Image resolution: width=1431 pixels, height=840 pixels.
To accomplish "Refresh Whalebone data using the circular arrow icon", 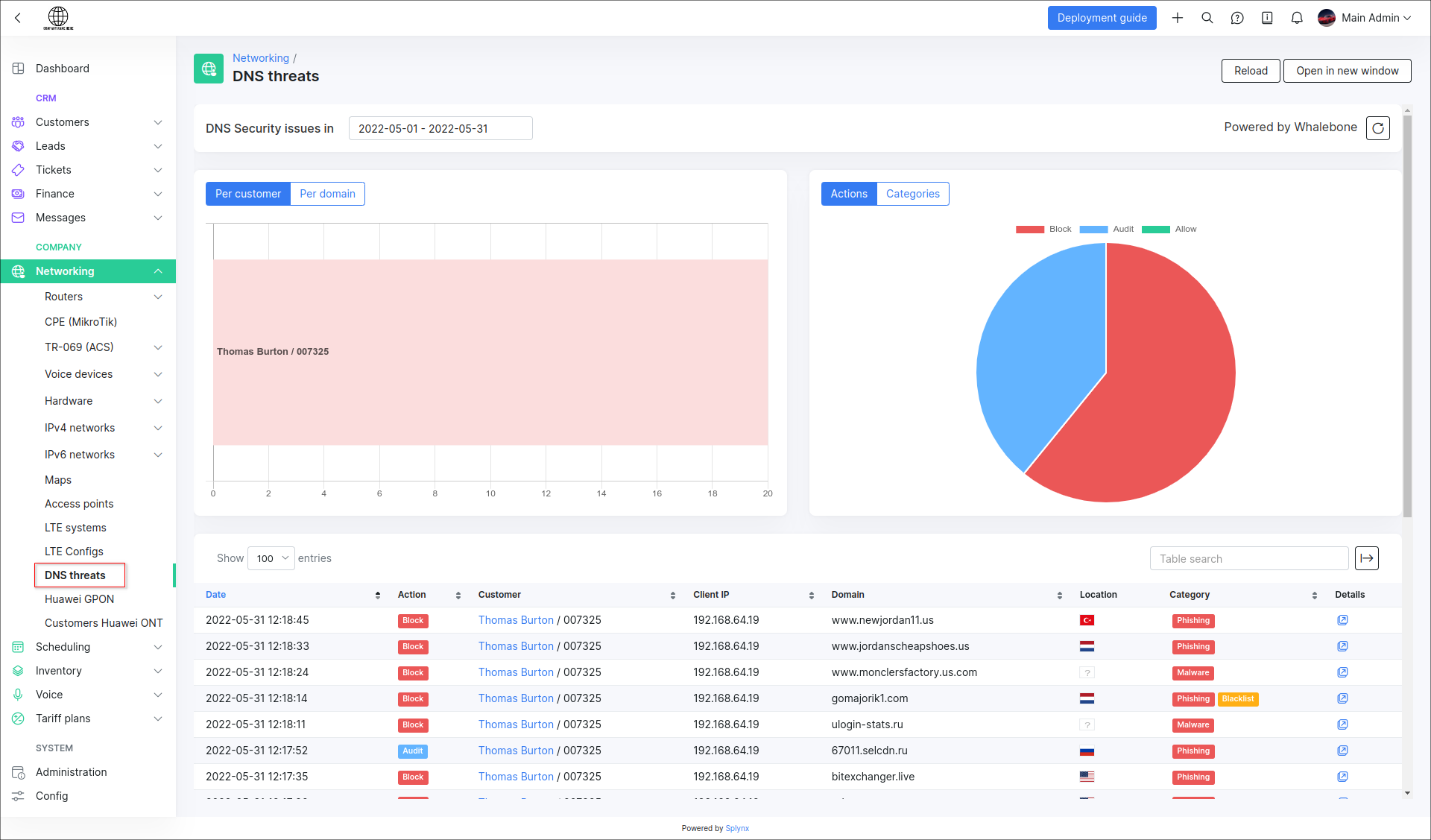I will (1378, 128).
